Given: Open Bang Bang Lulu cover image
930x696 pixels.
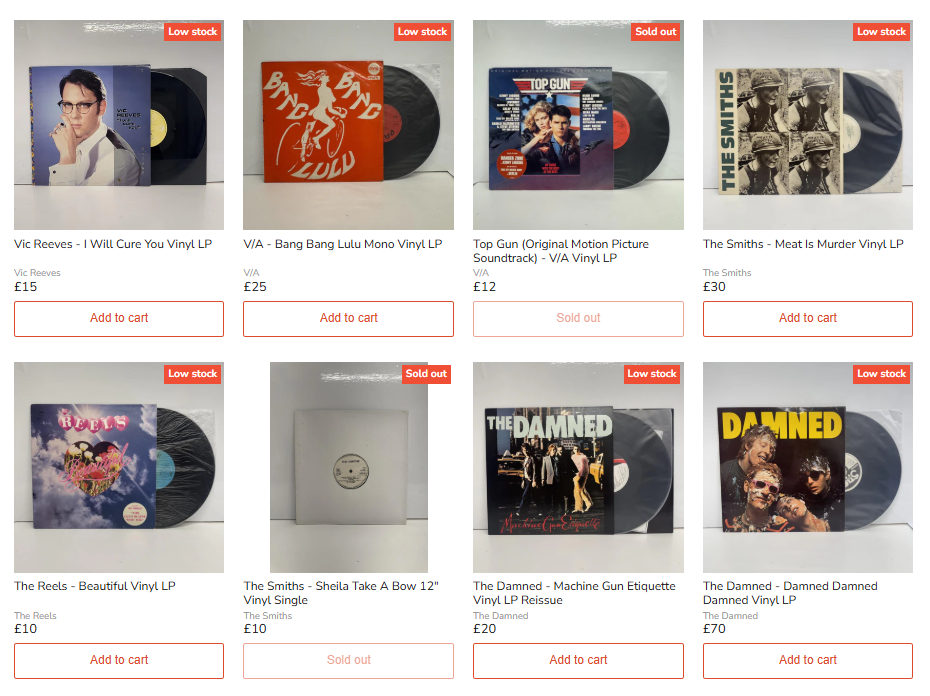Looking at the screenshot, I should [348, 125].
